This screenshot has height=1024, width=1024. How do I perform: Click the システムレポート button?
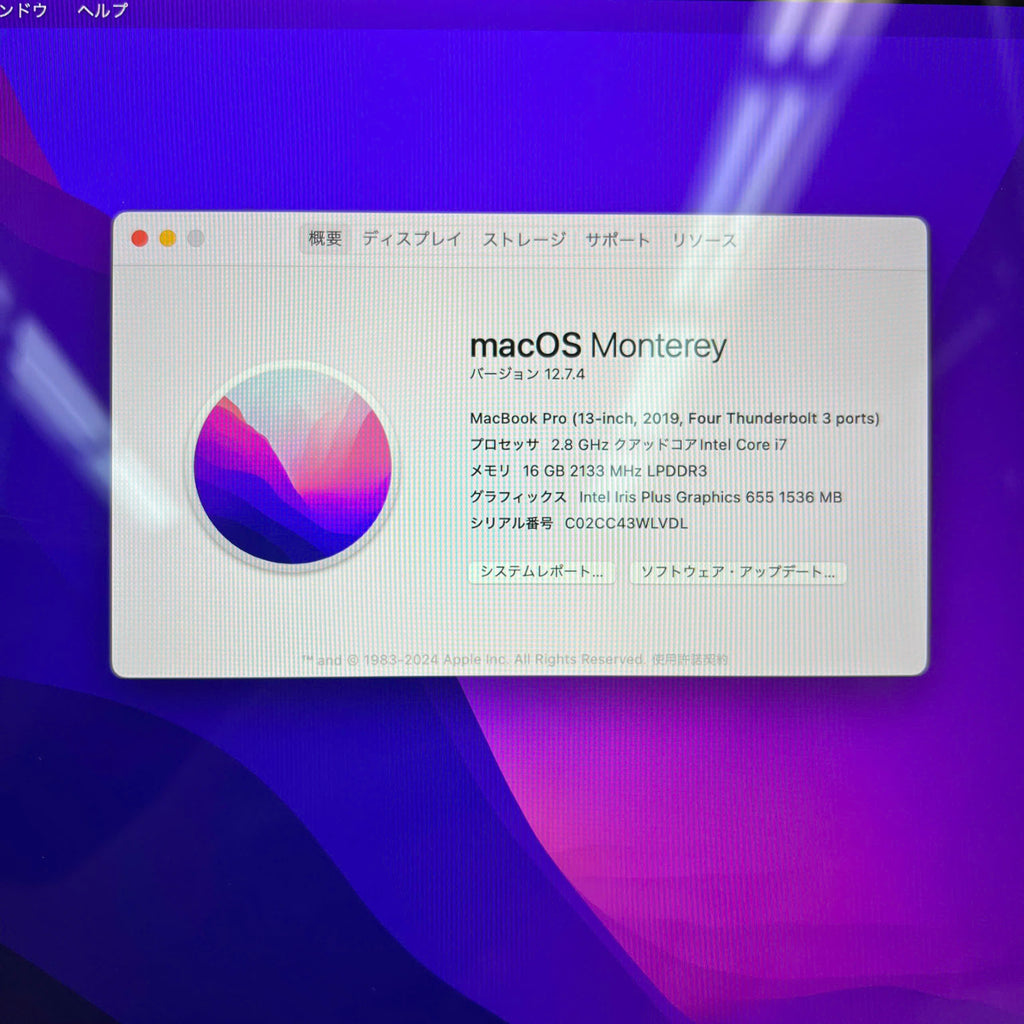pyautogui.click(x=541, y=572)
